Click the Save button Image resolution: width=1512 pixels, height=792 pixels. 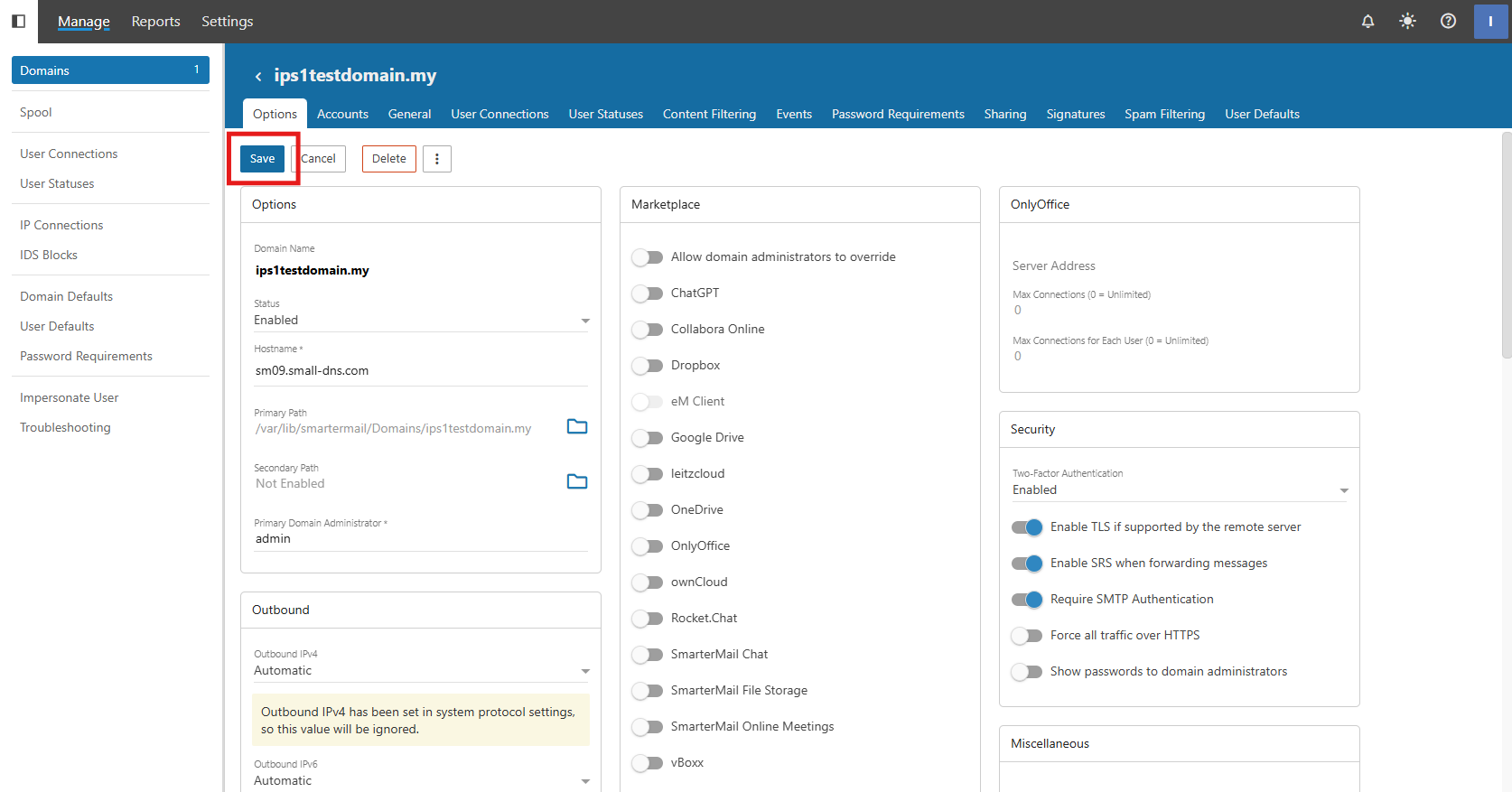[262, 159]
